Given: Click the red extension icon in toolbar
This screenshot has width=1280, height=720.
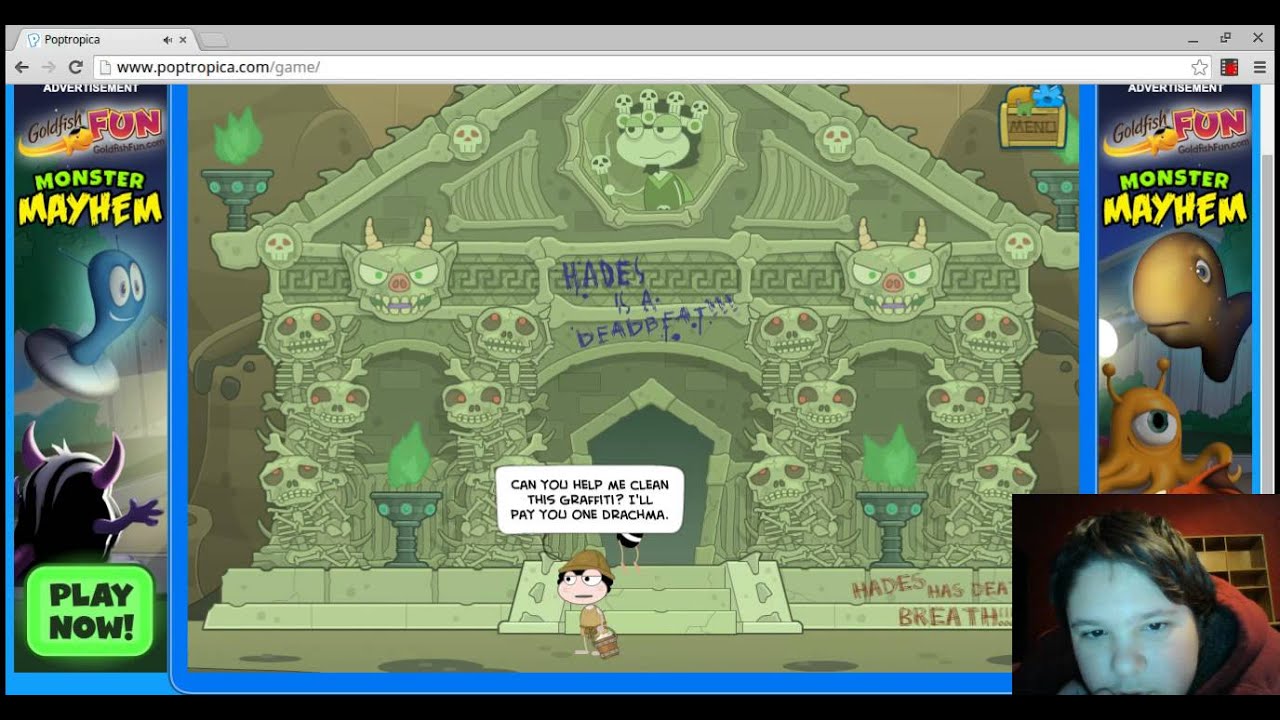Looking at the screenshot, I should tap(1230, 67).
